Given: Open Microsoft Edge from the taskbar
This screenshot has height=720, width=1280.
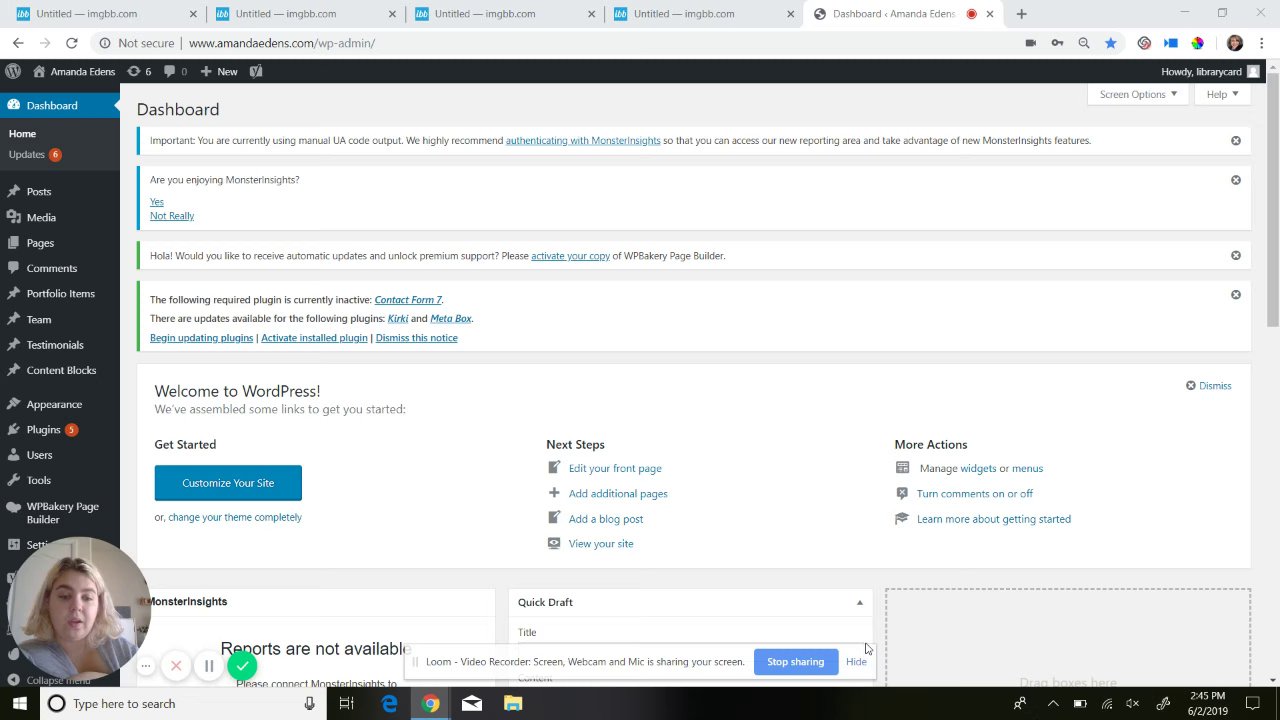Looking at the screenshot, I should pyautogui.click(x=389, y=704).
